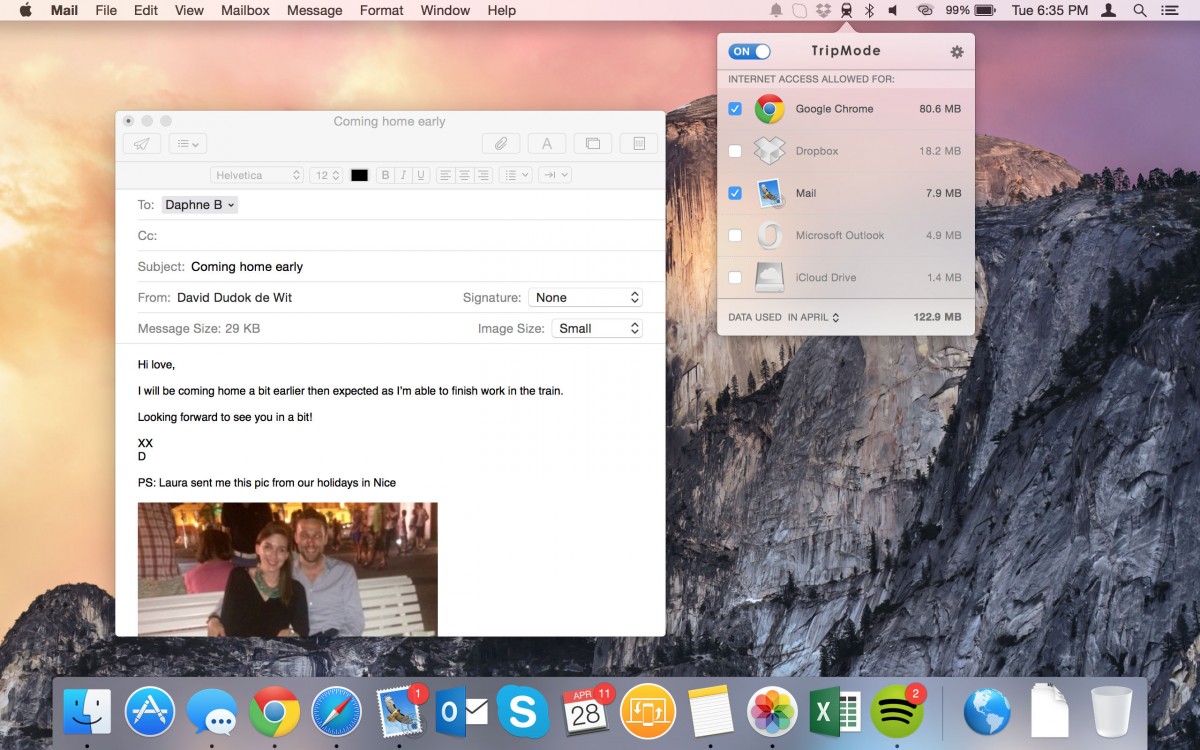The image size is (1200, 750).
Task: Open the black text color swatch
Action: [359, 175]
